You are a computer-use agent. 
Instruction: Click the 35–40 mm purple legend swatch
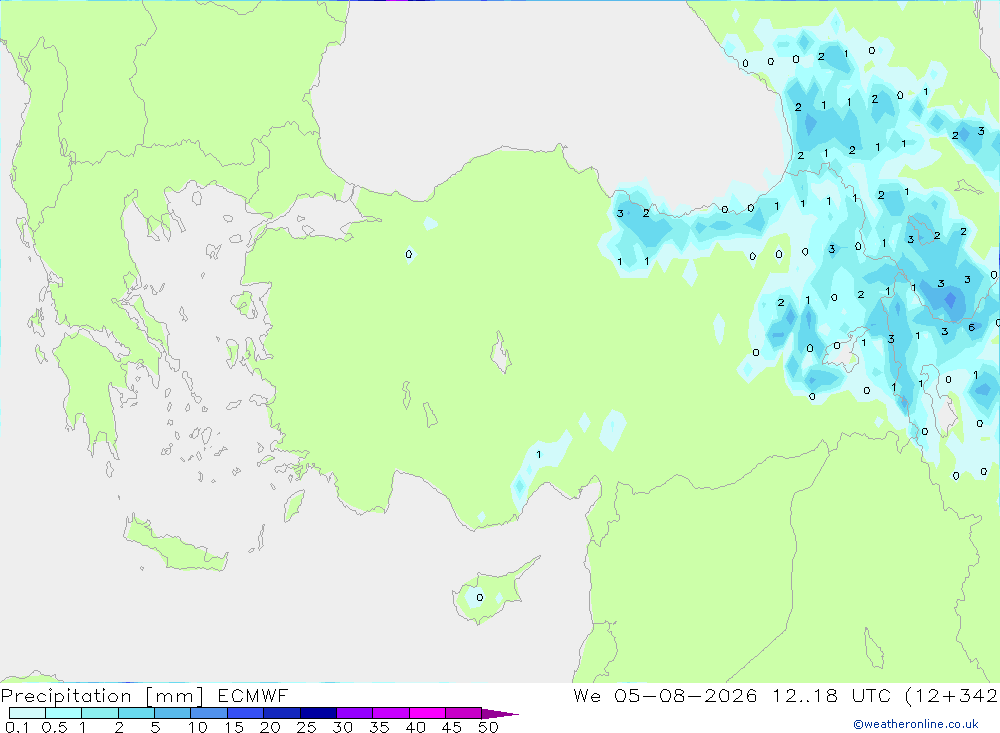tap(391, 713)
